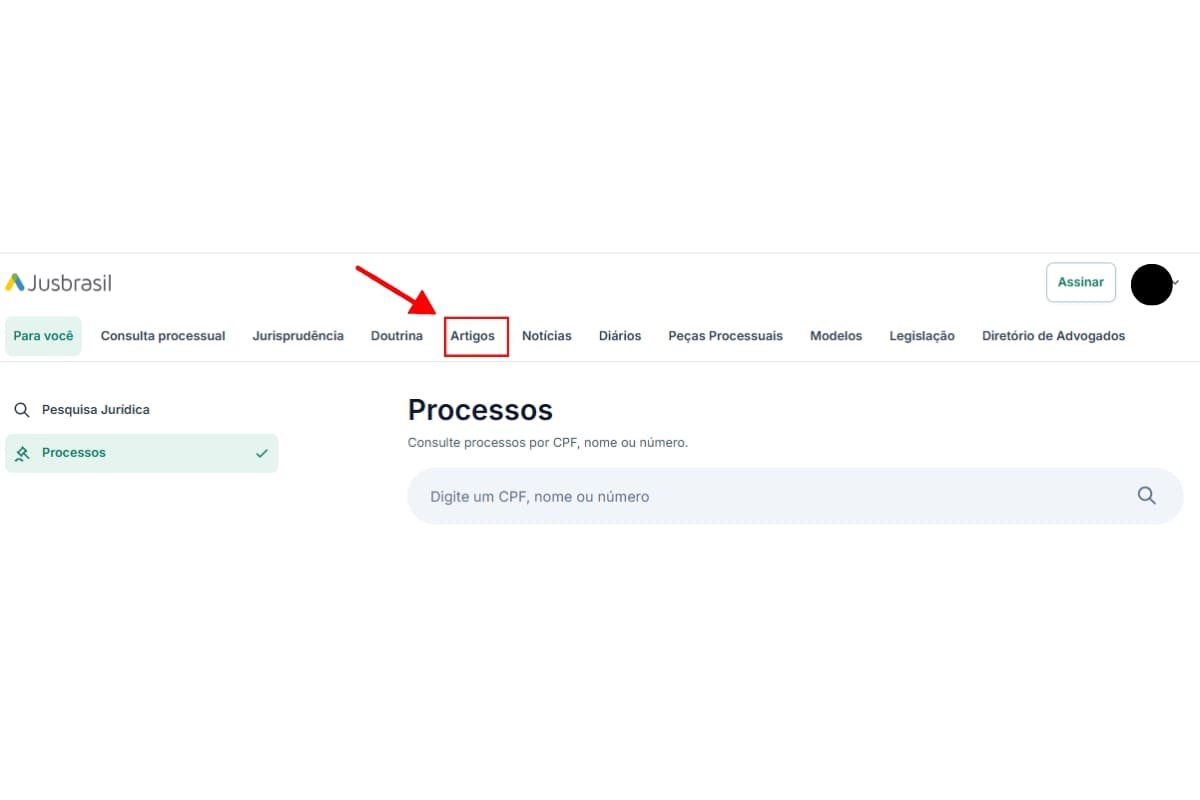Open the profile avatar menu
The height and width of the screenshot is (800, 1200).
1151,285
